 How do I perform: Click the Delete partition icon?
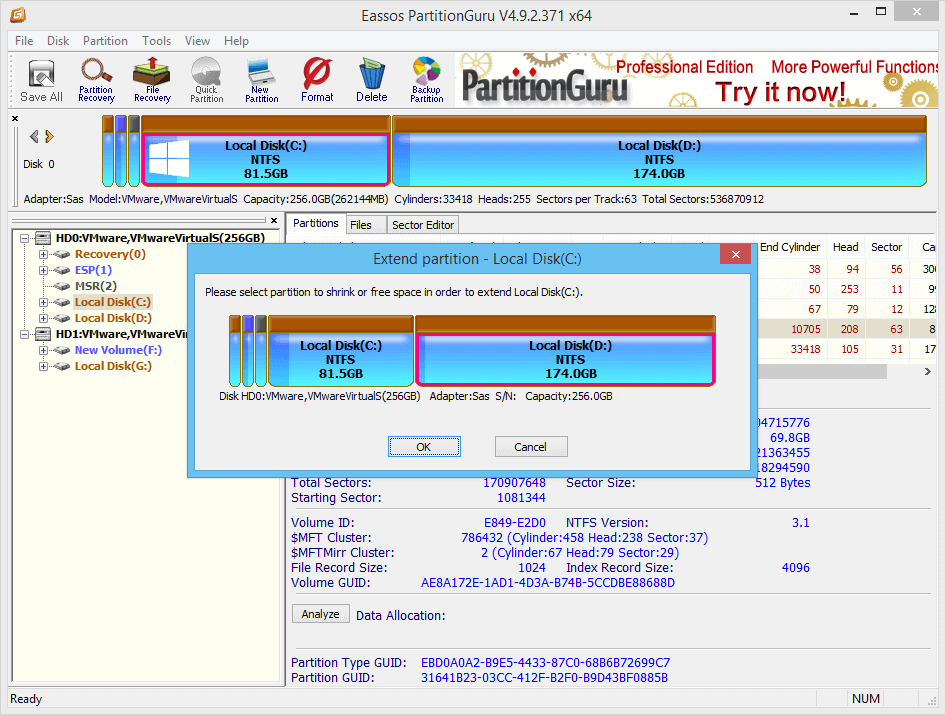point(372,80)
